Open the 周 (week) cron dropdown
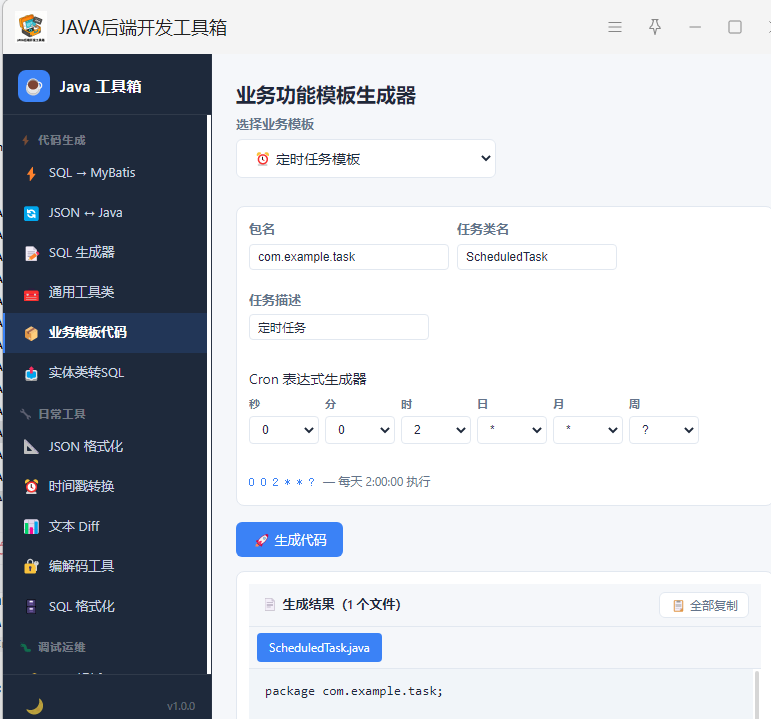This screenshot has width=771, height=719. click(664, 430)
